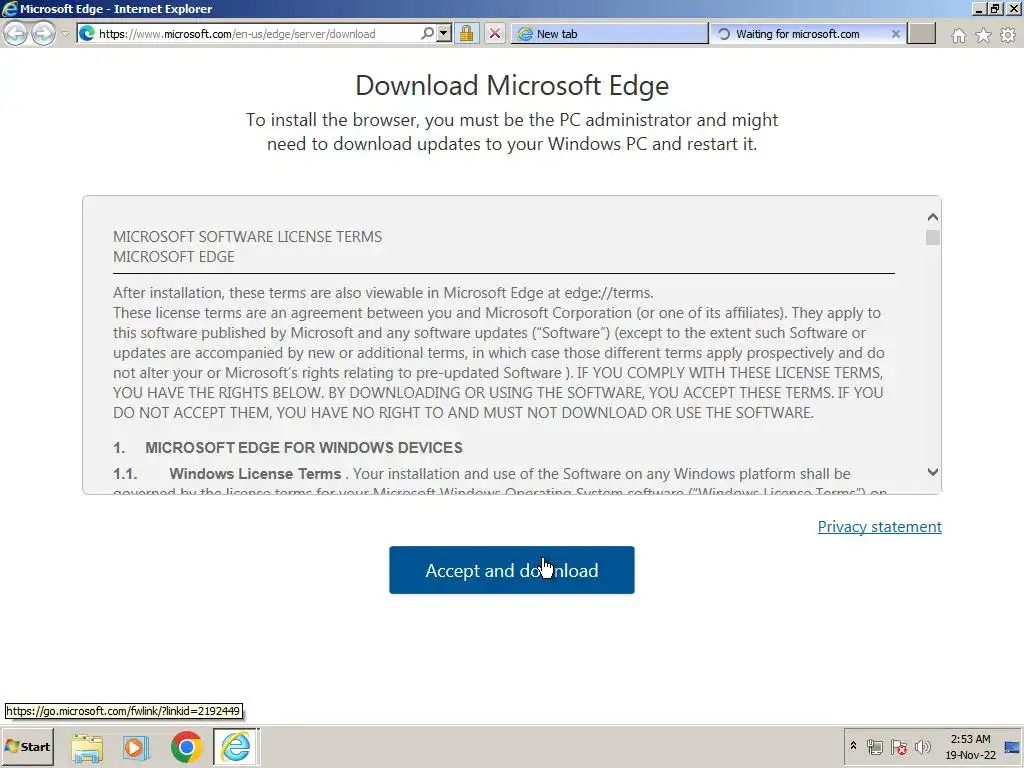Click the MICROSOFT SOFTWARE LICENSE TERMS text
The width and height of the screenshot is (1024, 768).
tap(248, 236)
